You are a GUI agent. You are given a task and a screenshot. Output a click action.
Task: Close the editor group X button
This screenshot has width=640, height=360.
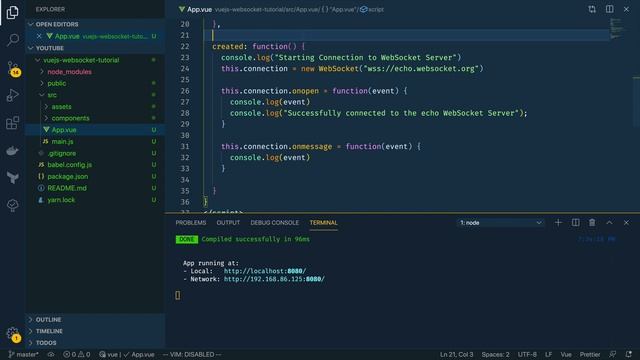(x=626, y=9)
